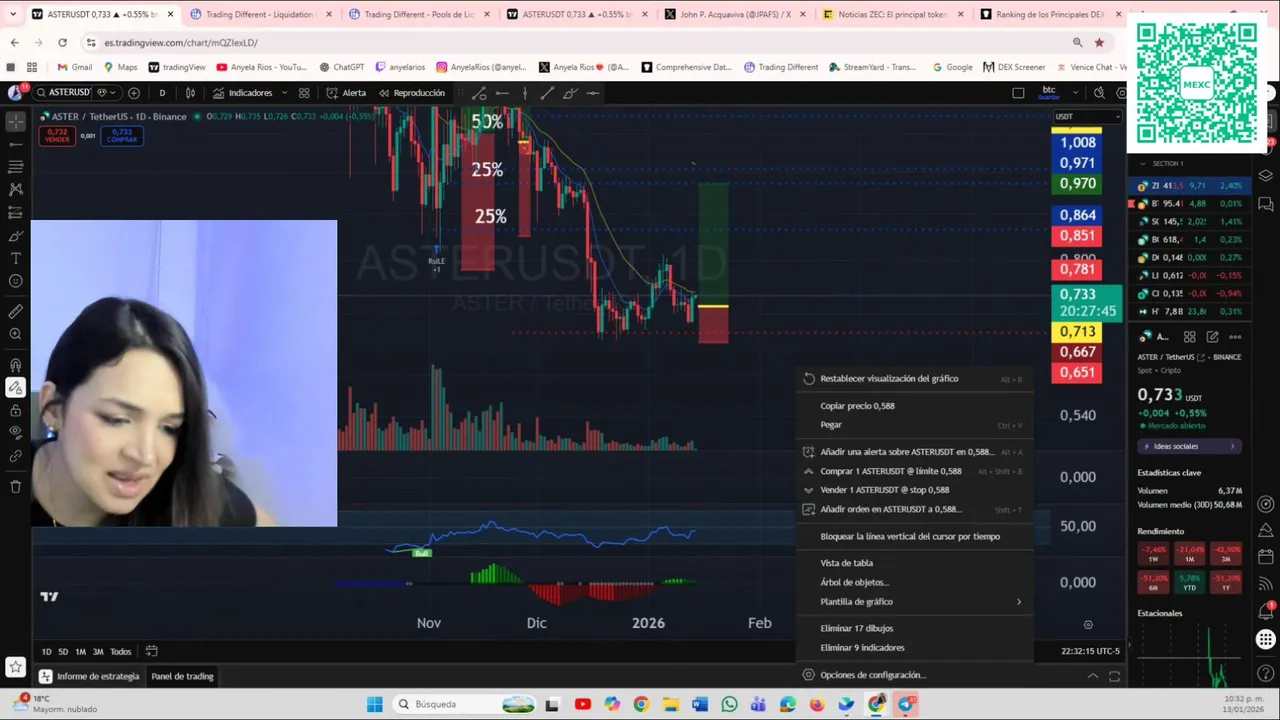Click the quick search icon in top toolbar
Image resolution: width=1280 pixels, height=720 pixels.
coord(1099,93)
